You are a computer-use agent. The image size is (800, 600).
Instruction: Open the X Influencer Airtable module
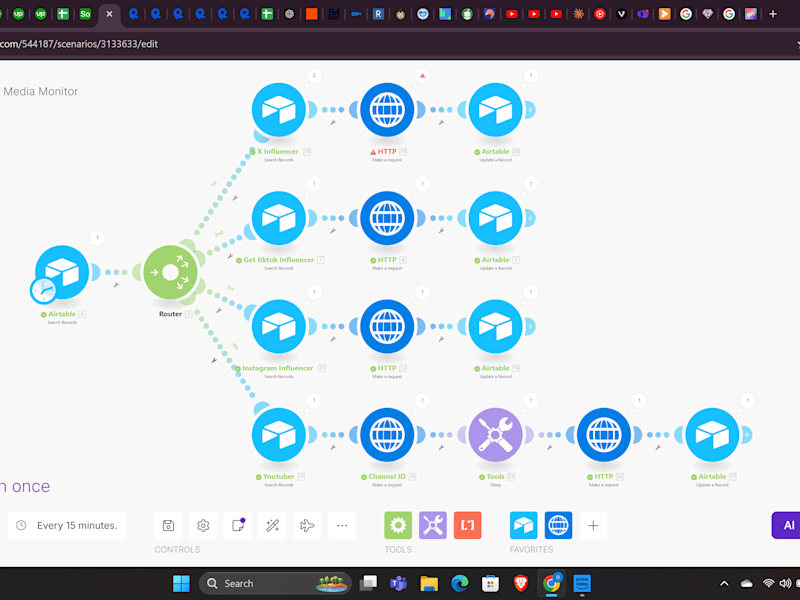coord(279,110)
